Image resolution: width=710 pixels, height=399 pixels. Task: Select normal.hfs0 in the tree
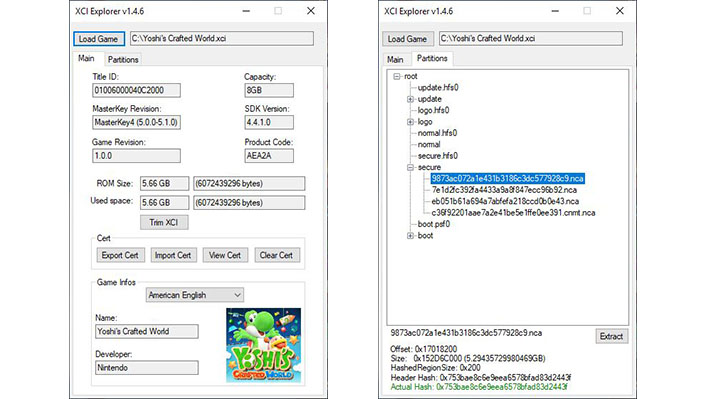coord(437,133)
